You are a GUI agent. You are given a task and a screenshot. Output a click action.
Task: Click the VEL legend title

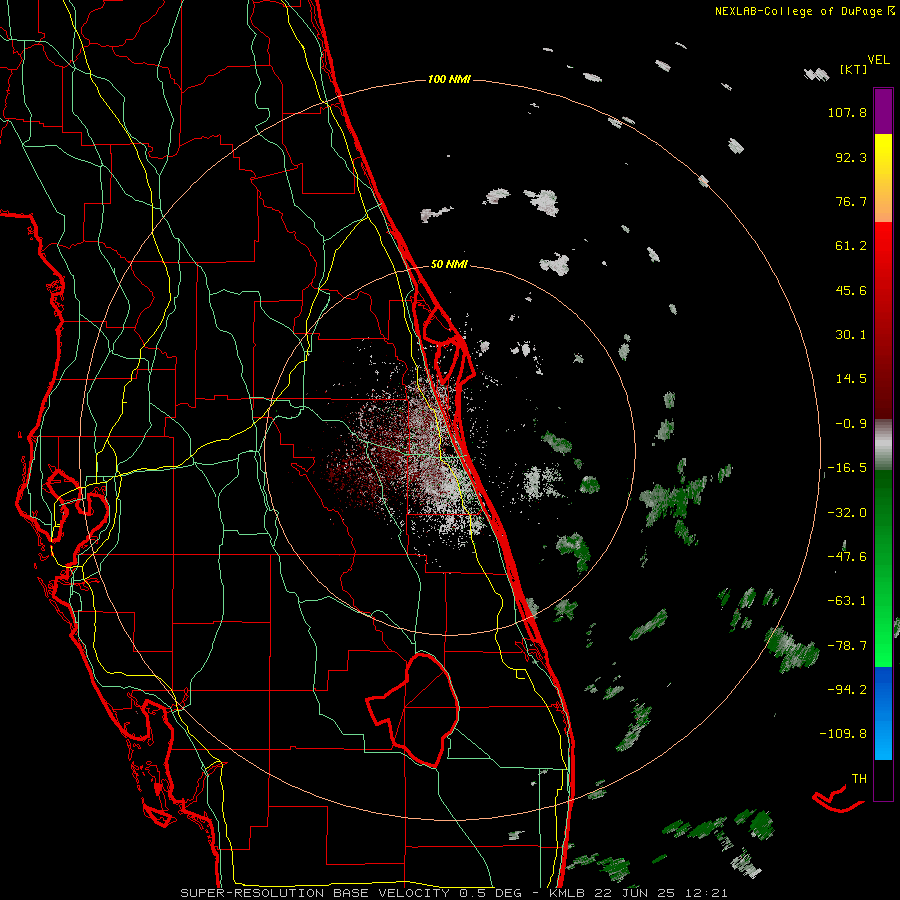pos(878,60)
